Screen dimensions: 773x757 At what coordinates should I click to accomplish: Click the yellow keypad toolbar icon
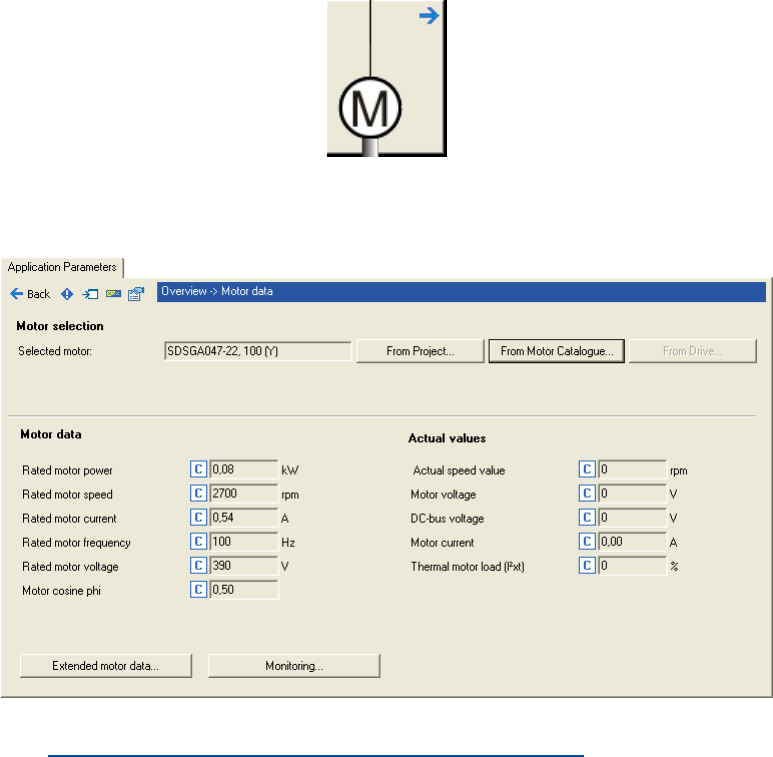113,294
